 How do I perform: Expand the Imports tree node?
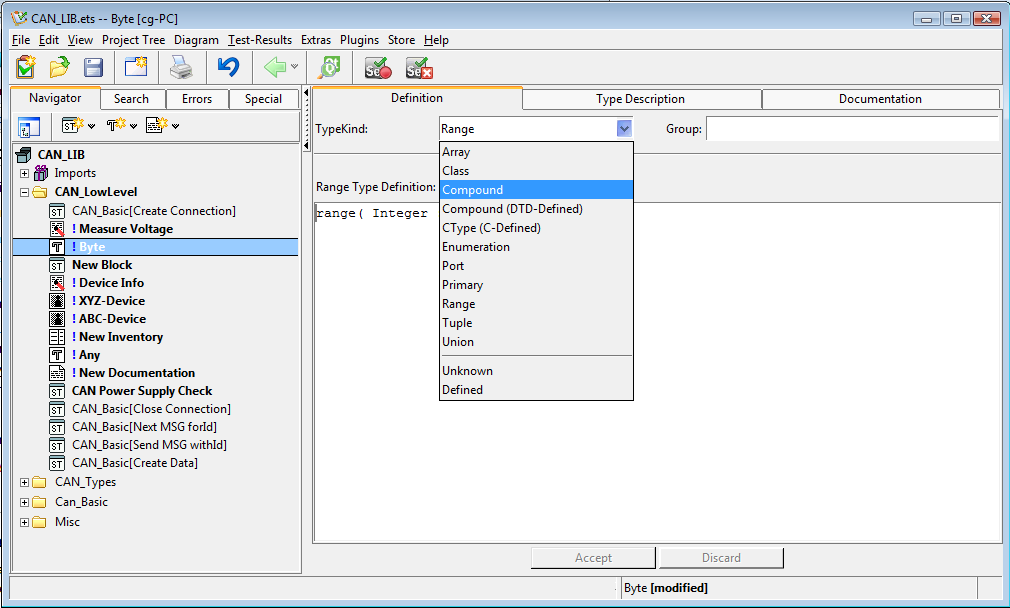click(x=24, y=173)
